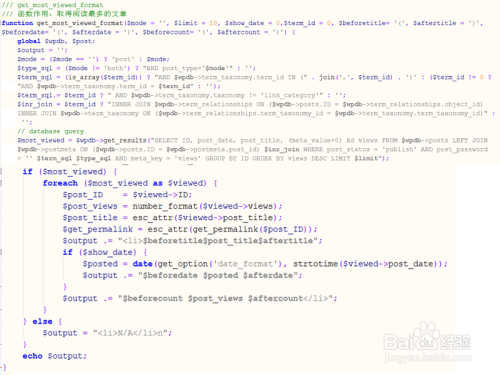Collapse the 'if ($most_viewed)' code block
Image resolution: width=500 pixels, height=375 pixels.
click(1, 172)
